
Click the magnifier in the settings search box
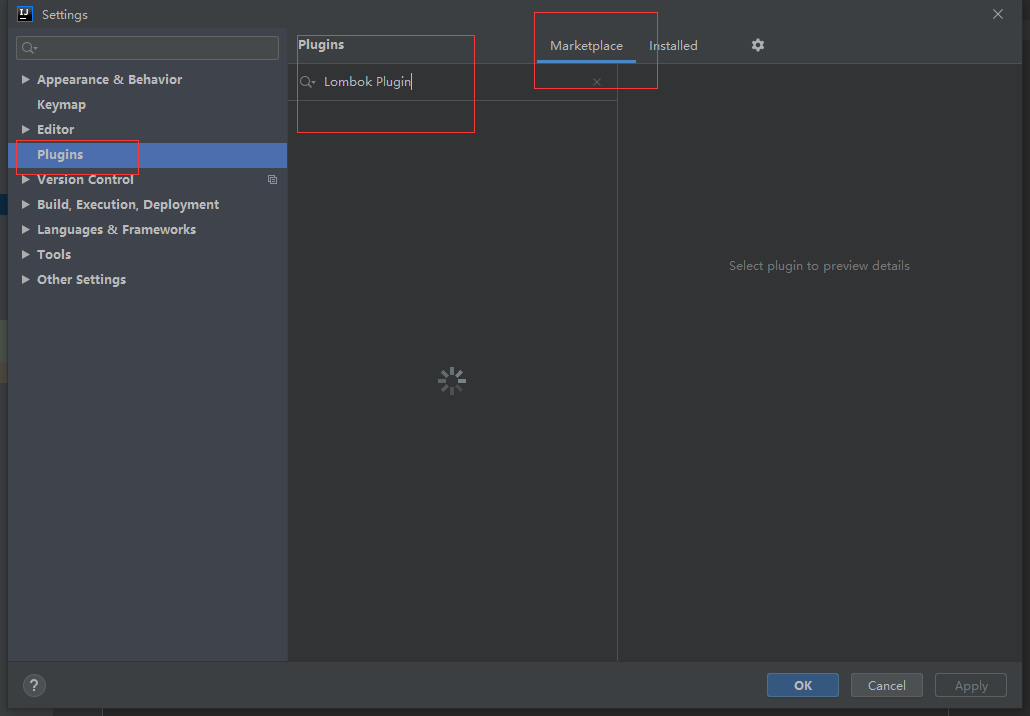point(27,48)
